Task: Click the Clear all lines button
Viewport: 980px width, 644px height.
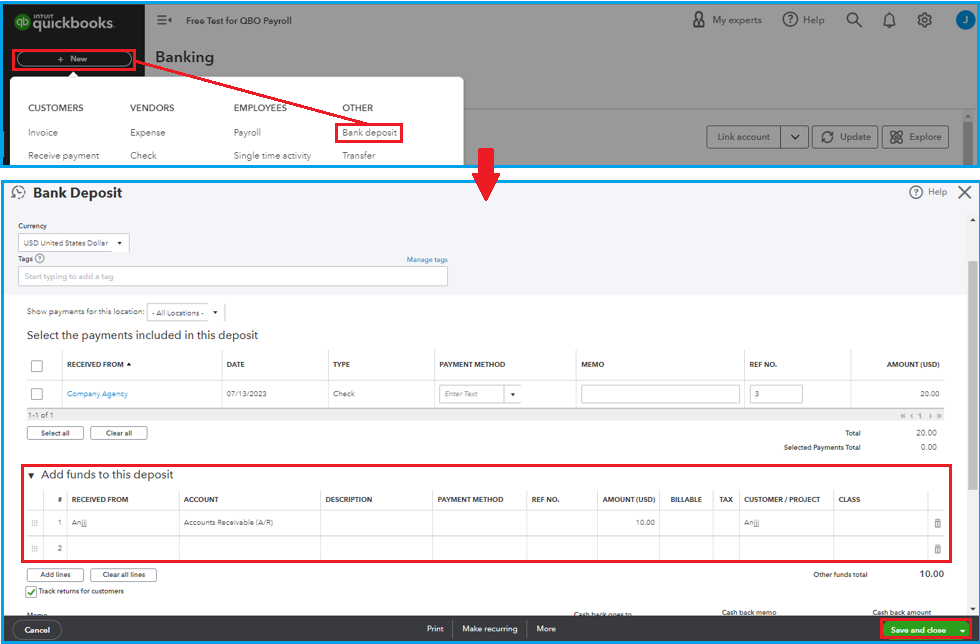Action: point(124,575)
